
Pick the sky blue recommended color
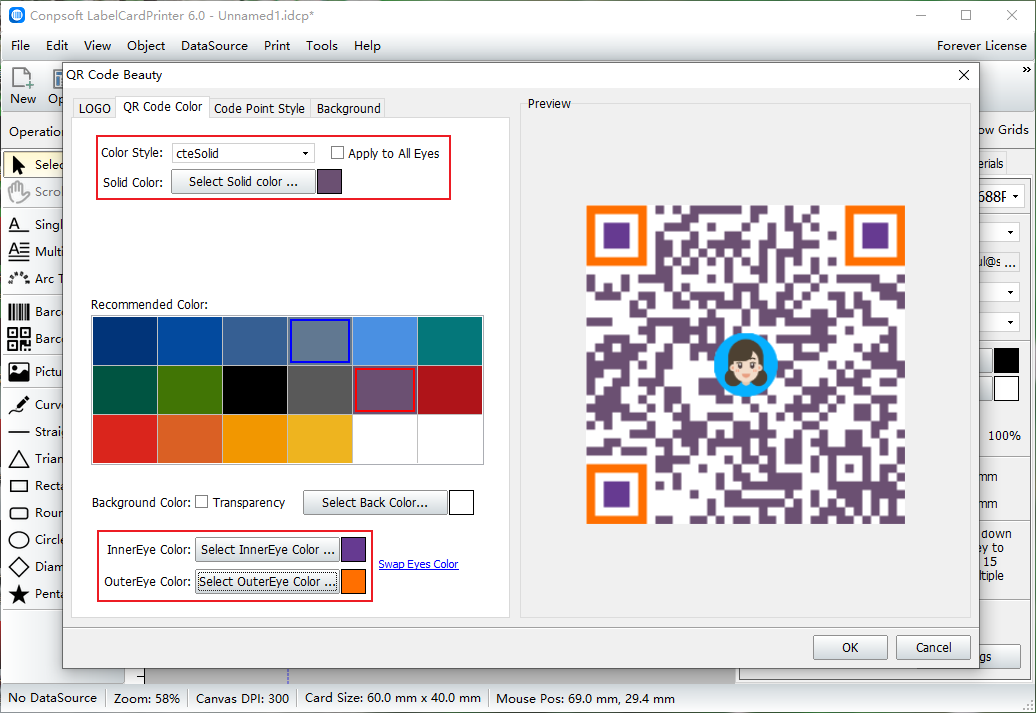coord(385,341)
